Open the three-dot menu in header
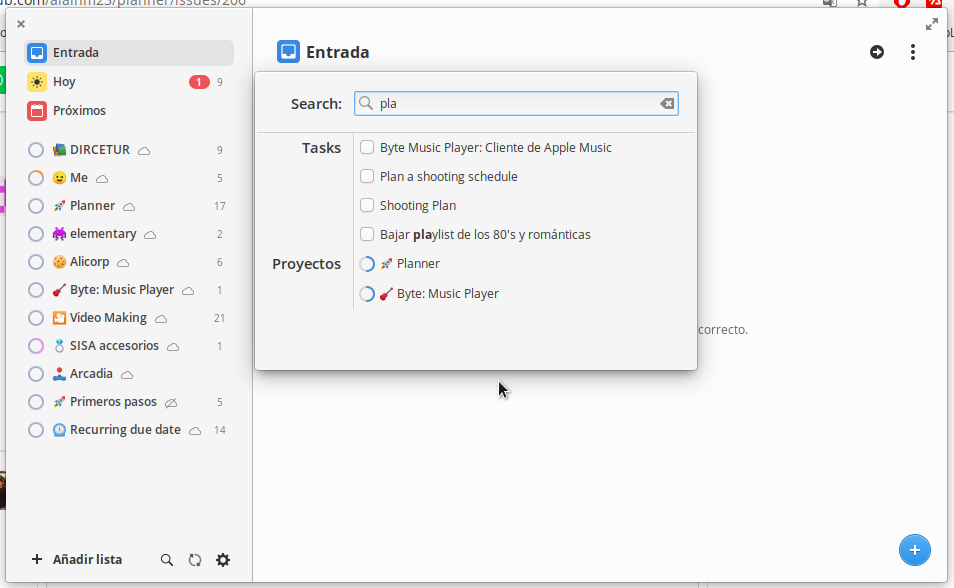The height and width of the screenshot is (588, 954). point(913,52)
